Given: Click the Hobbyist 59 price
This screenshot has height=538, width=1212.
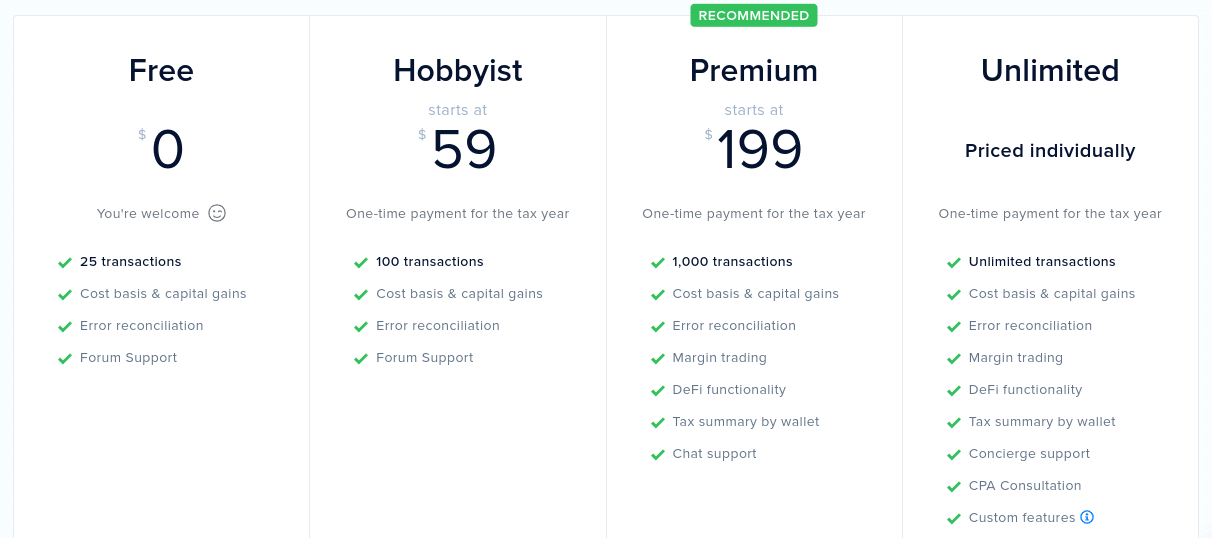Looking at the screenshot, I should pyautogui.click(x=464, y=150).
